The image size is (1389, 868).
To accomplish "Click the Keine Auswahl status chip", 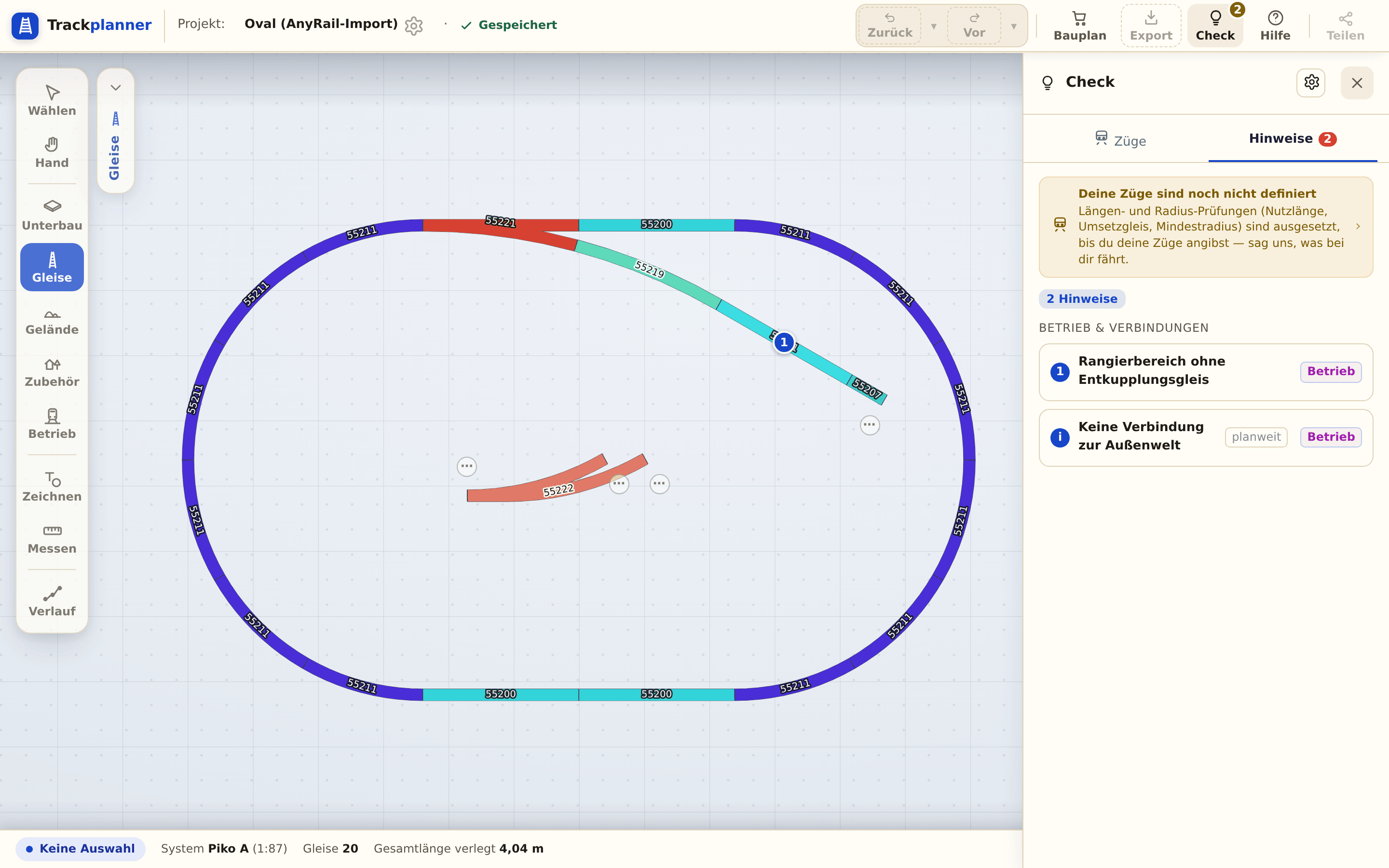I will 81,849.
